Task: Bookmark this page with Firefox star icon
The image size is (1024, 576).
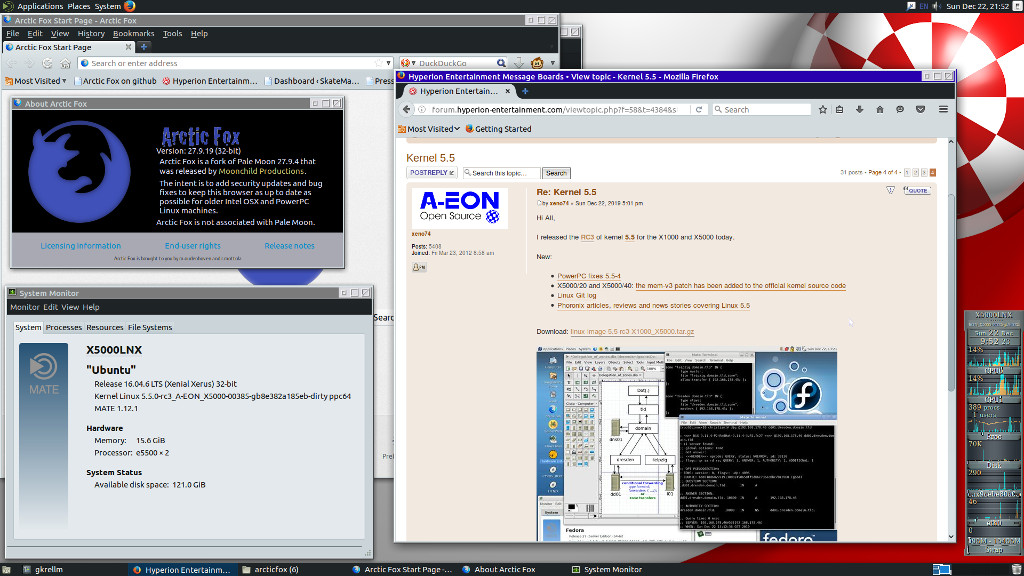Action: [x=823, y=110]
